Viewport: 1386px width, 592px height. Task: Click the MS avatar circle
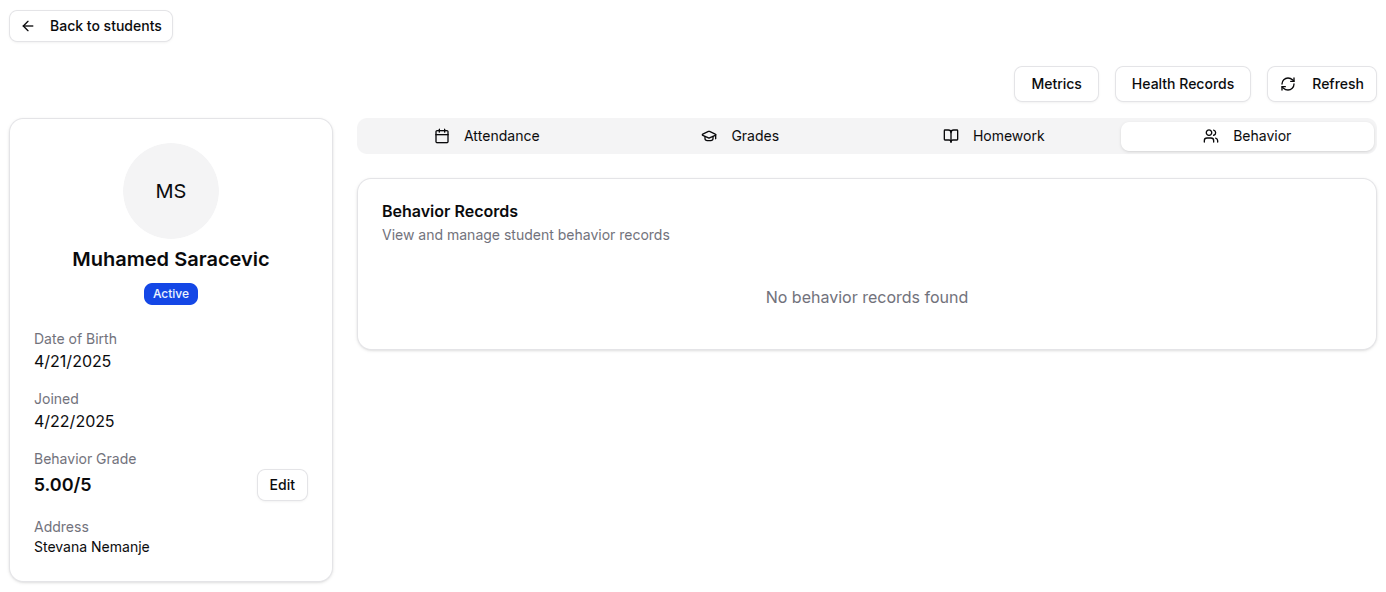click(x=171, y=191)
